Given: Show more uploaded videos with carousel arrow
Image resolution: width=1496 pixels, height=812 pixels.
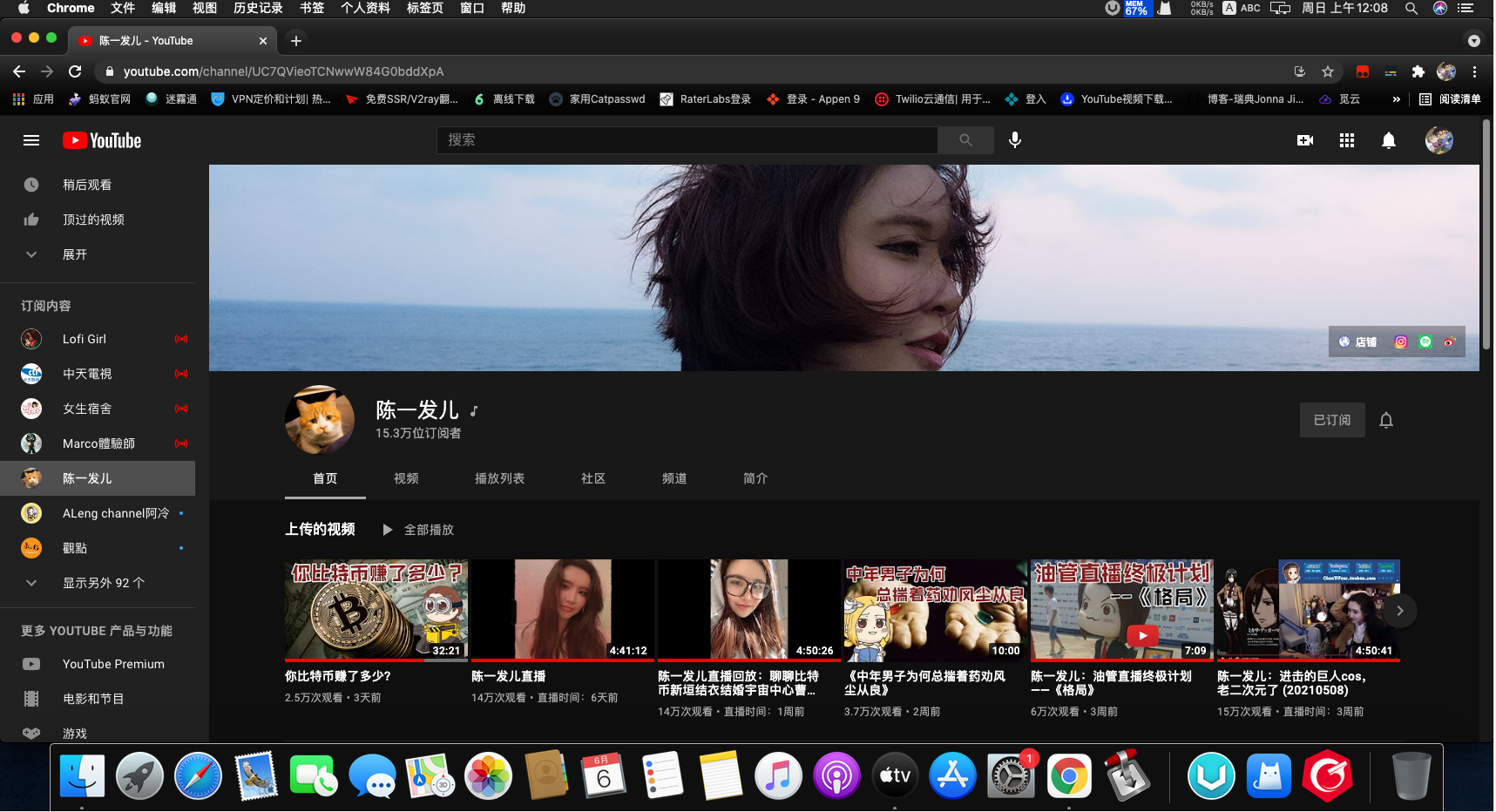Looking at the screenshot, I should click(1400, 611).
